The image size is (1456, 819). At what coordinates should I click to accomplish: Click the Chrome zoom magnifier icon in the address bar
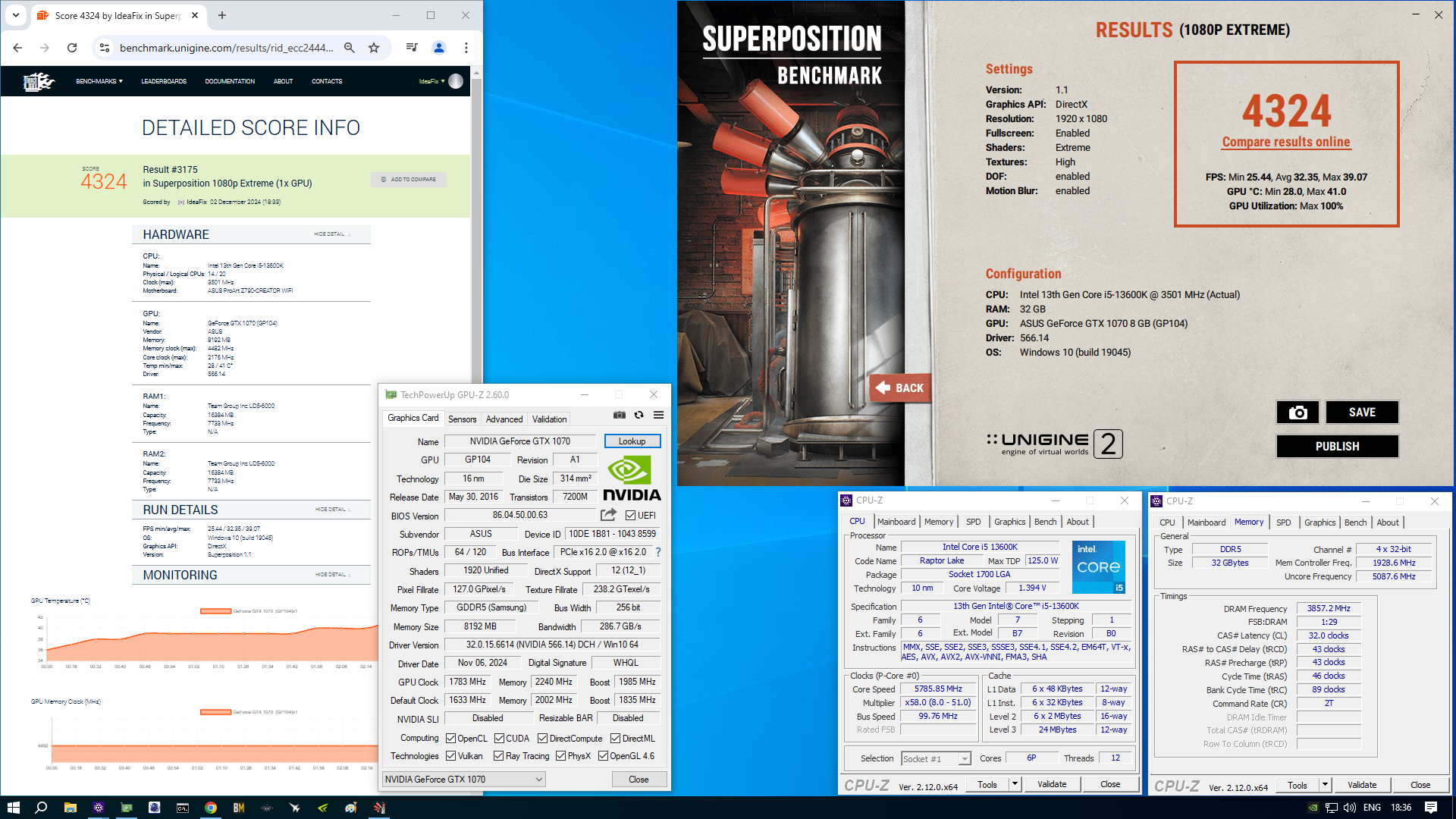tap(350, 48)
